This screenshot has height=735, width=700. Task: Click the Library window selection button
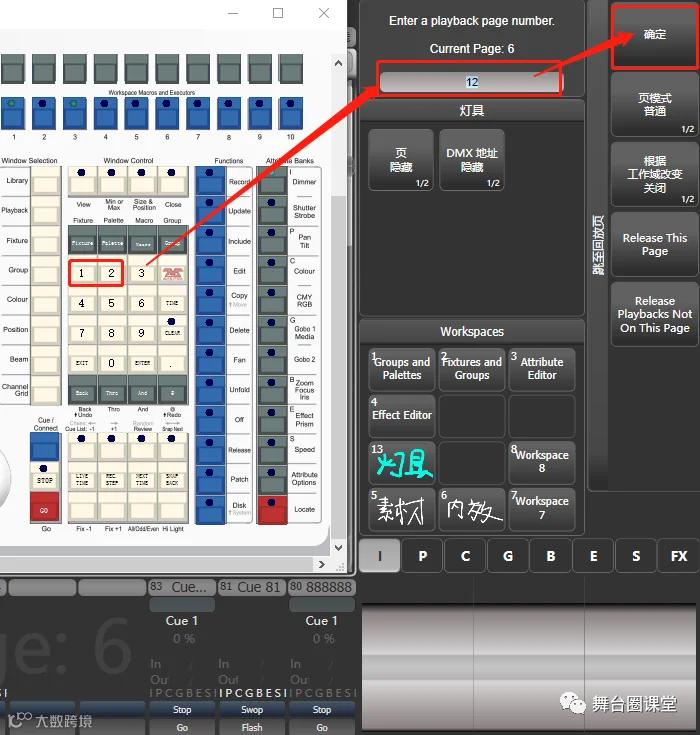[x=45, y=181]
